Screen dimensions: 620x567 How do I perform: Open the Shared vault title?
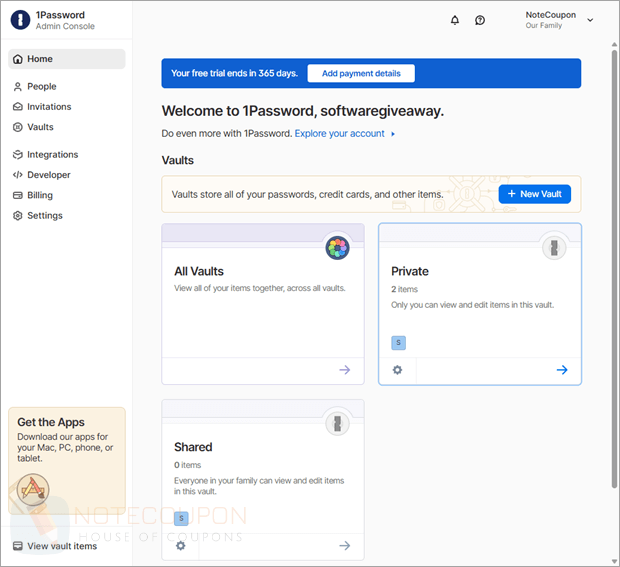193,447
